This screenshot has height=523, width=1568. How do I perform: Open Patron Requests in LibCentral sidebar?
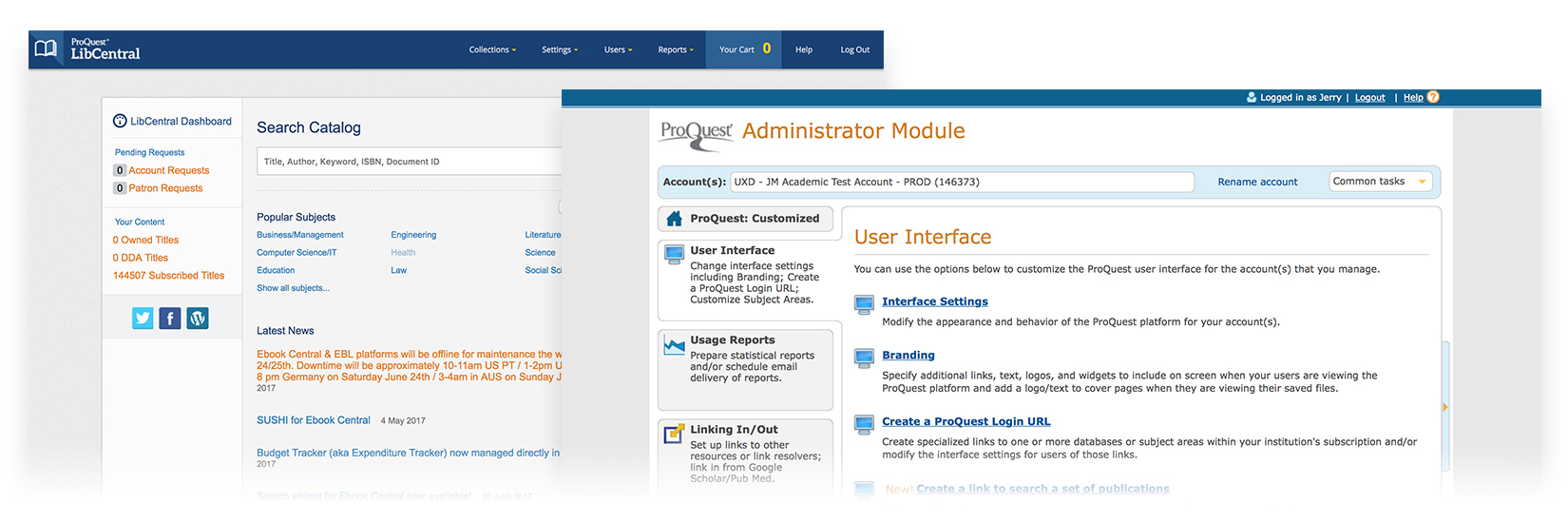pos(165,188)
